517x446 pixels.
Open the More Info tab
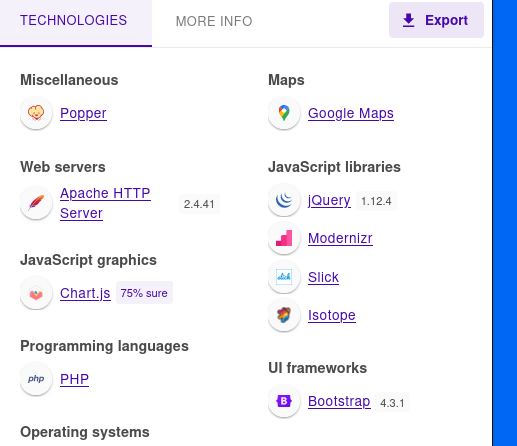coord(214,21)
